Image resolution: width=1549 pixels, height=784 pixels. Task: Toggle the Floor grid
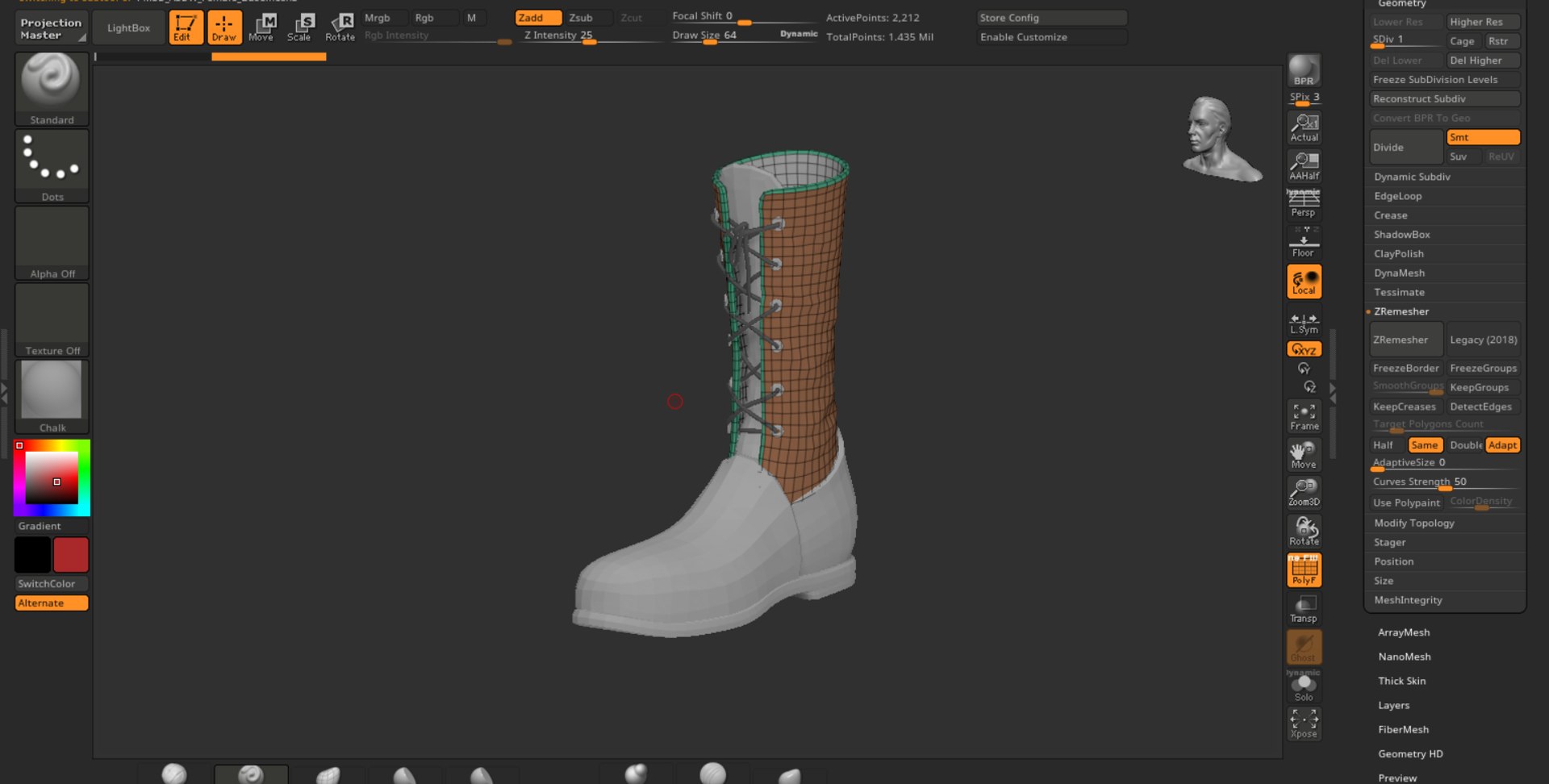point(1304,242)
